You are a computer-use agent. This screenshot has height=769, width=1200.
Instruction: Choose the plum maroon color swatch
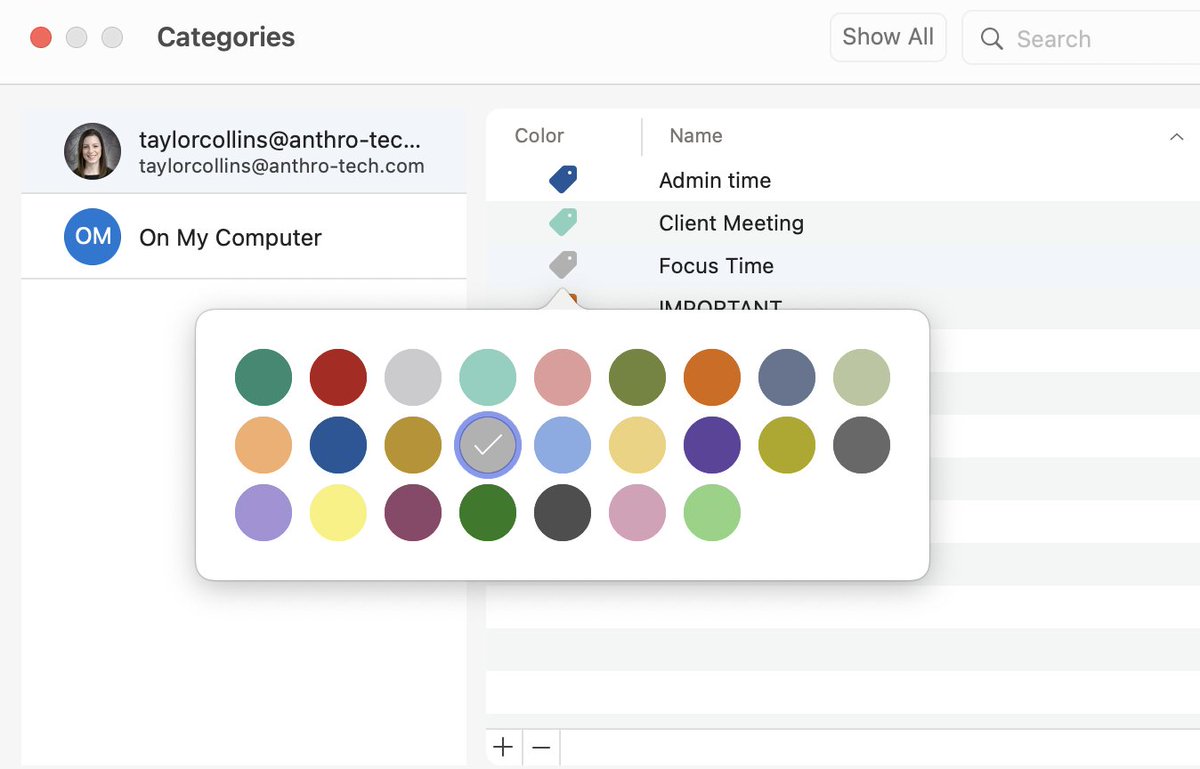coord(413,513)
